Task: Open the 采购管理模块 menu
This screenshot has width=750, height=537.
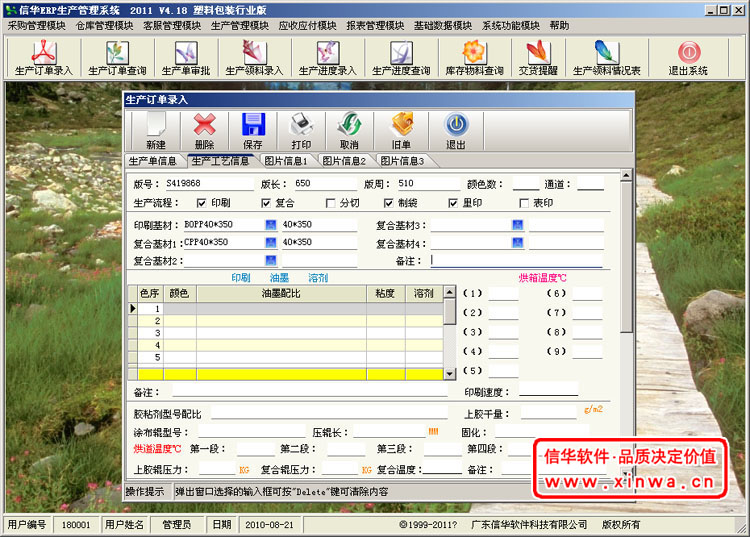Action: pyautogui.click(x=36, y=25)
